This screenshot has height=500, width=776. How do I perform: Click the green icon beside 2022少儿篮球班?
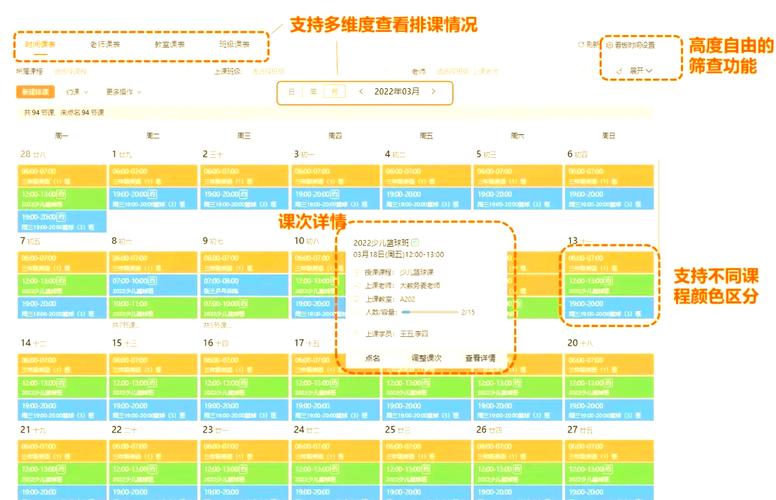[415, 243]
